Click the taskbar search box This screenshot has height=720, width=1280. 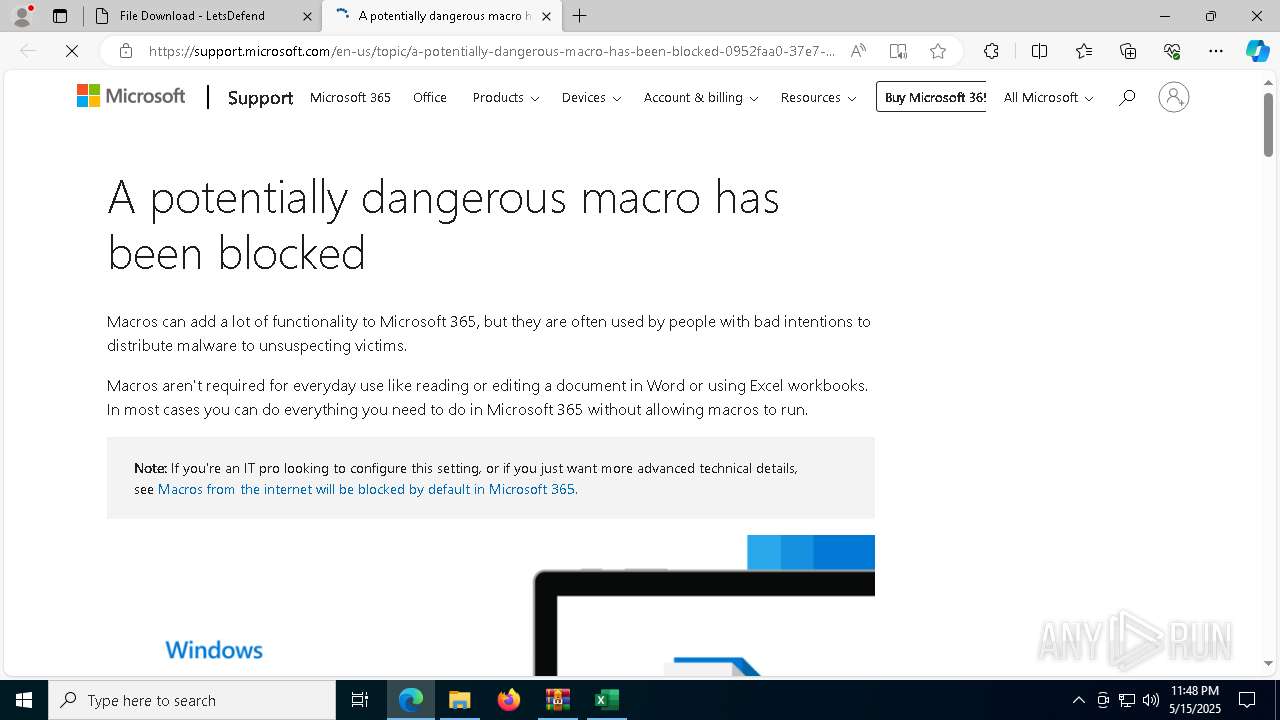[192, 700]
